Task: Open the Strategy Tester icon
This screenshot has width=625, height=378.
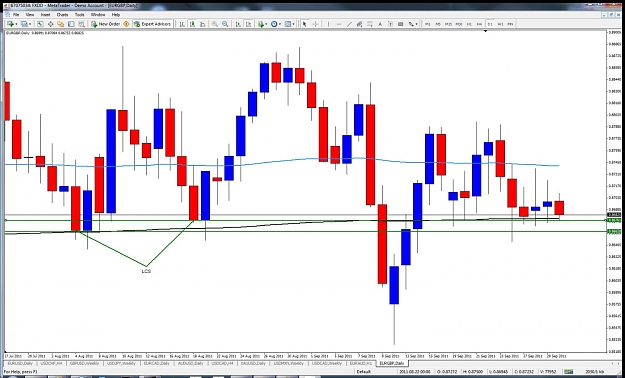Action: click(x=81, y=24)
